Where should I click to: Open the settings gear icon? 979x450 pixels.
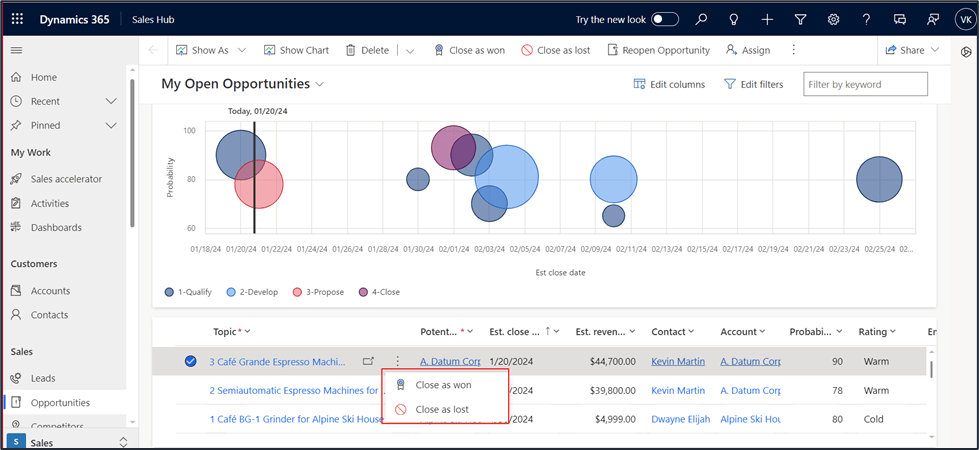833,19
